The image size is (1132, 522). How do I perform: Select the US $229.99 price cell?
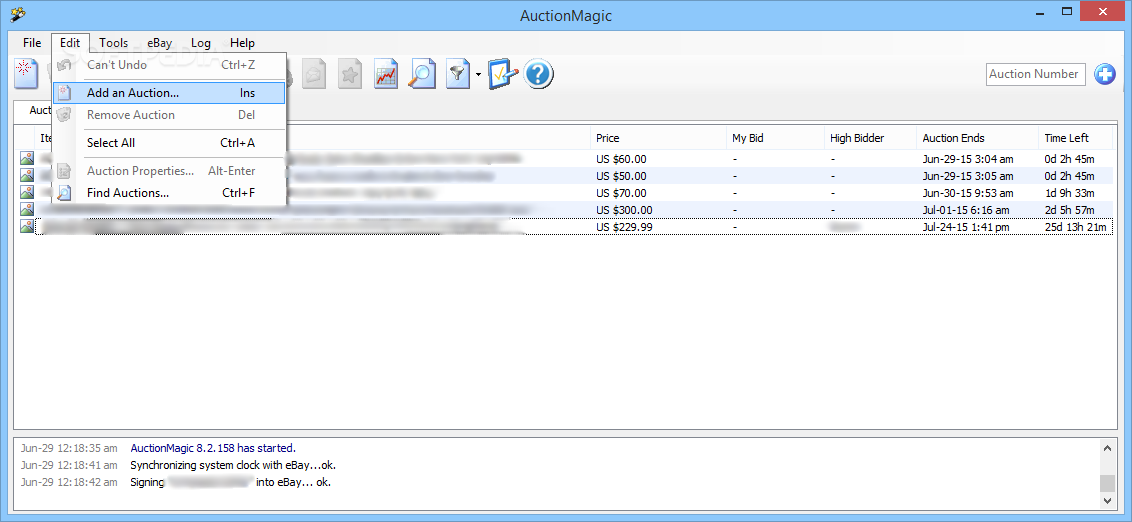click(x=624, y=227)
